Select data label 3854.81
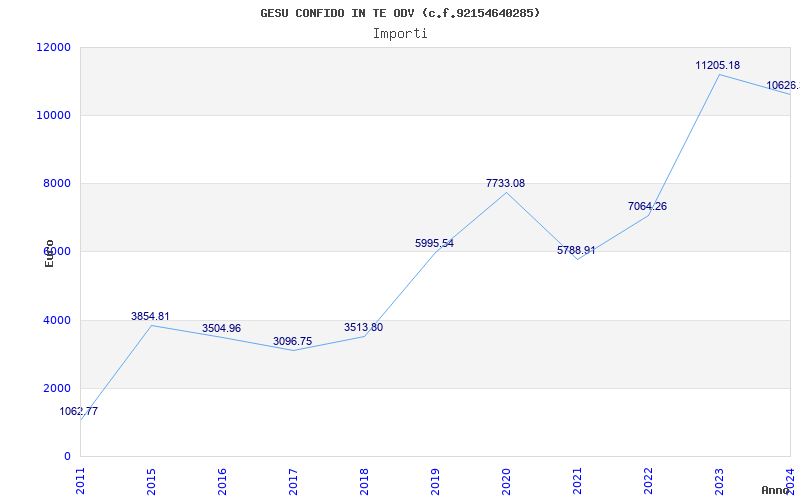The image size is (800, 500). (x=150, y=316)
